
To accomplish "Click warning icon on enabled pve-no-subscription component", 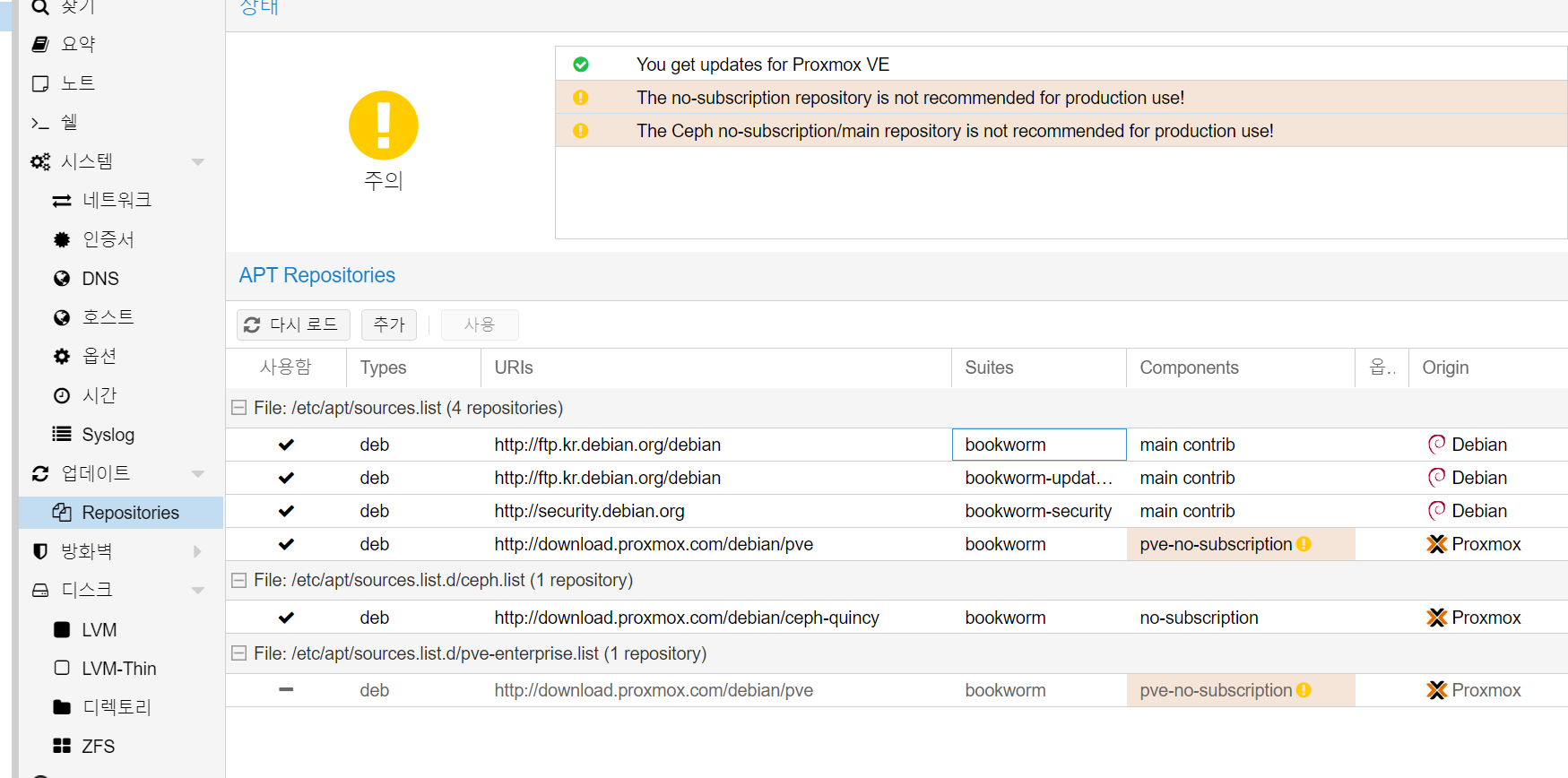I will [x=1304, y=544].
